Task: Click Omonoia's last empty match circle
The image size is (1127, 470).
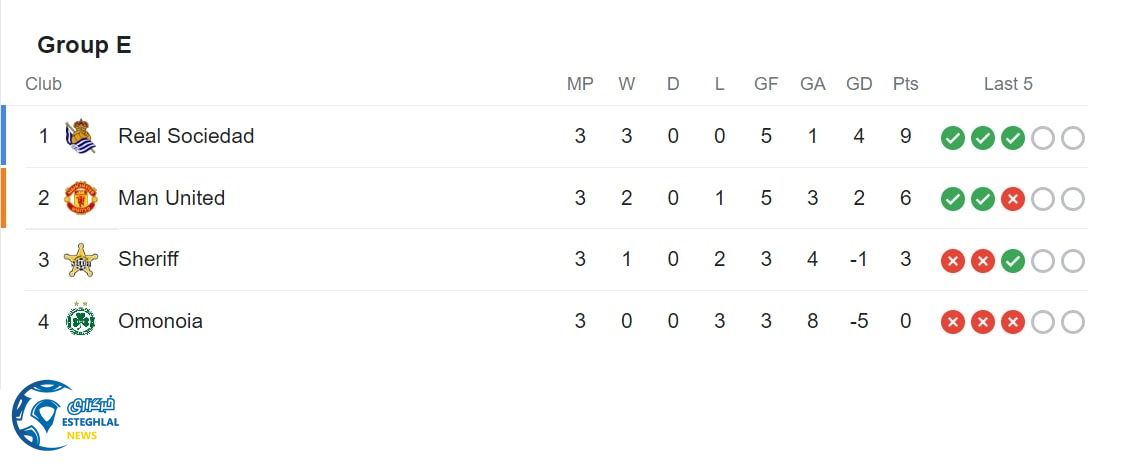Action: [x=1073, y=322]
